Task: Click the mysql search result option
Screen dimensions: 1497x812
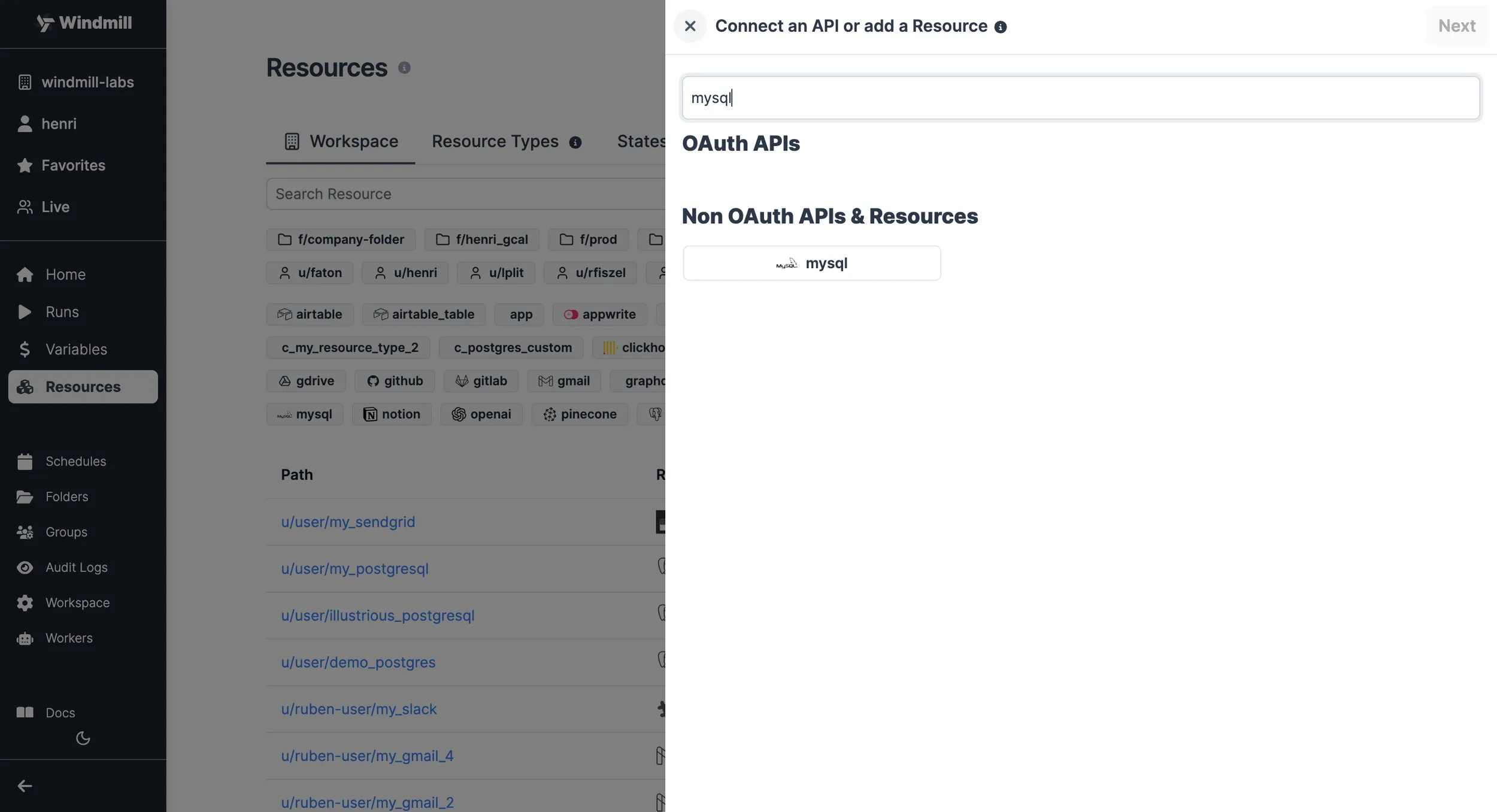Action: pyautogui.click(x=811, y=263)
